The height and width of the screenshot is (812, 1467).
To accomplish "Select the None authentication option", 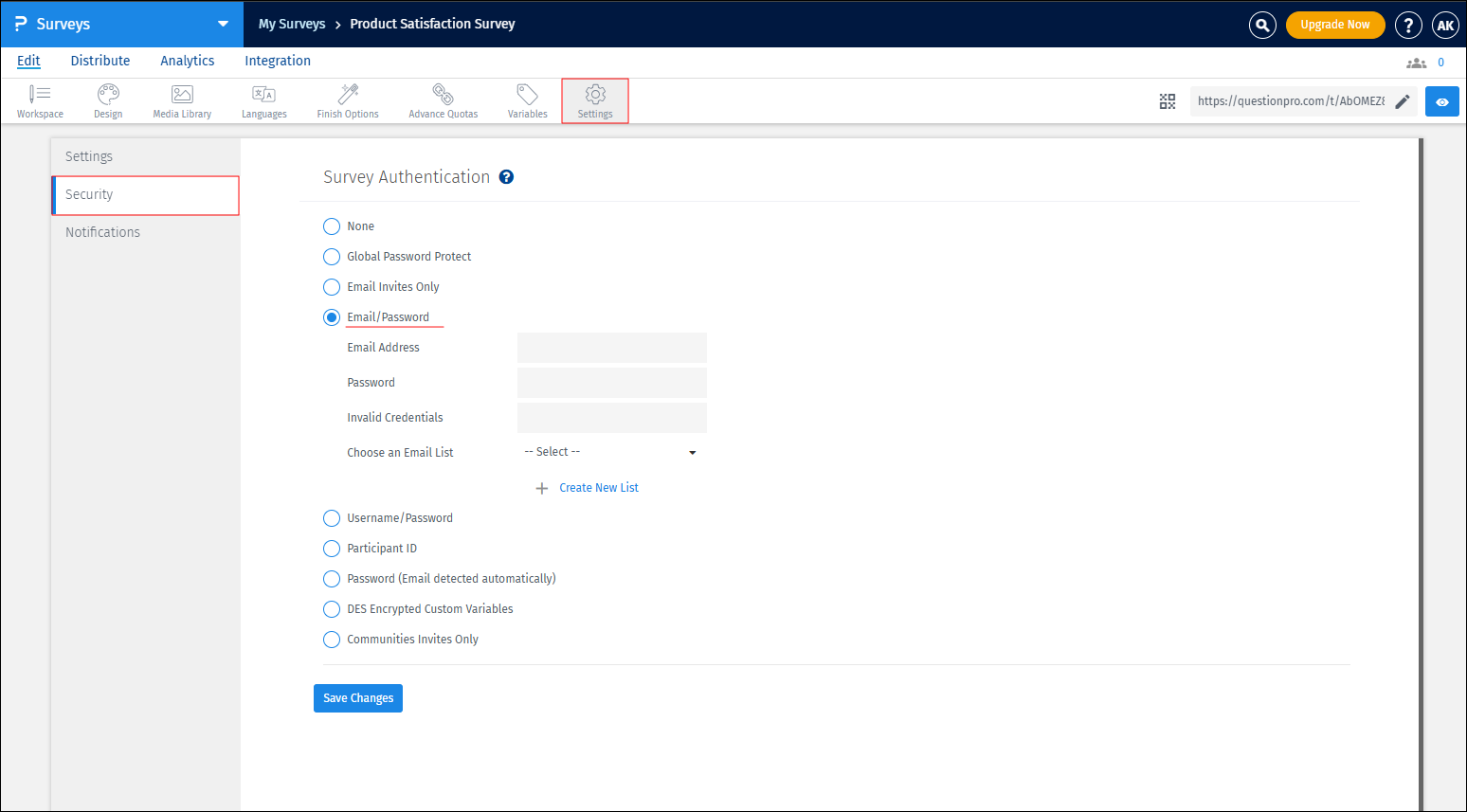I will pyautogui.click(x=332, y=226).
